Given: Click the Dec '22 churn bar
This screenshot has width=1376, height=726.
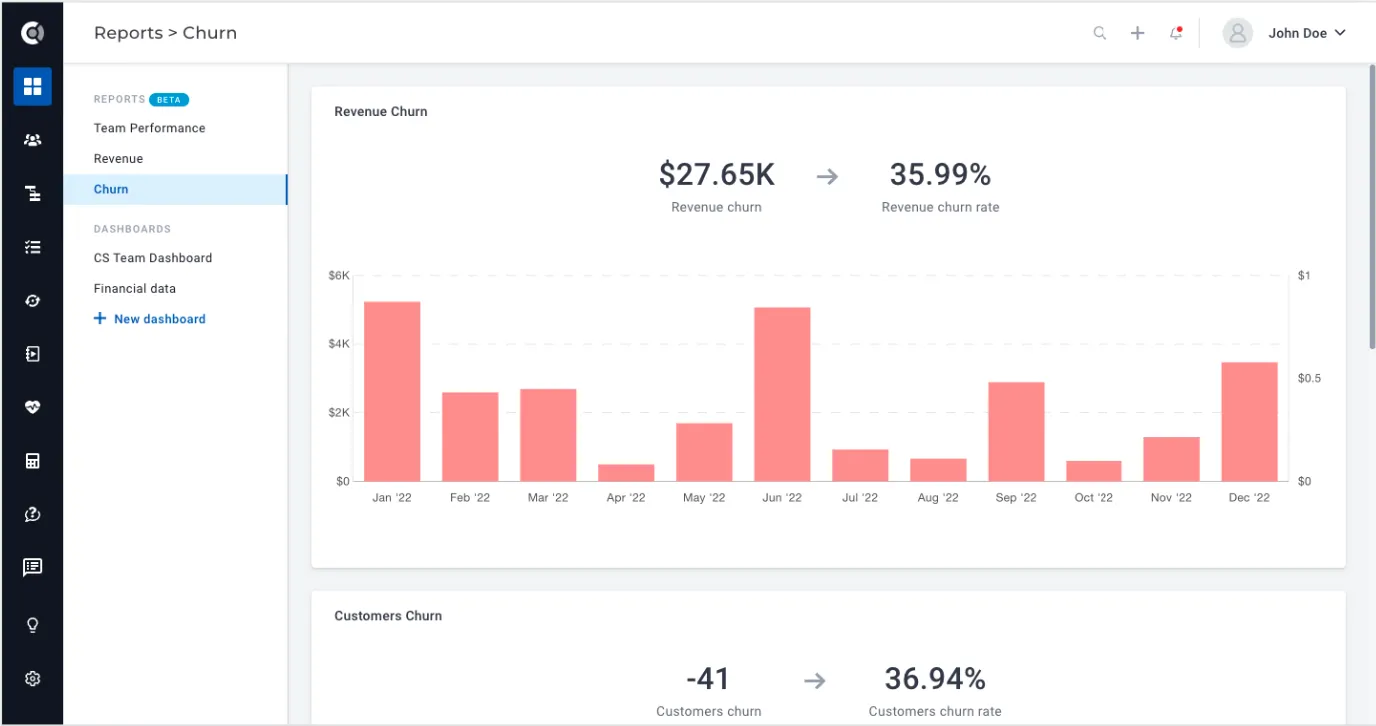Looking at the screenshot, I should coord(1249,421).
